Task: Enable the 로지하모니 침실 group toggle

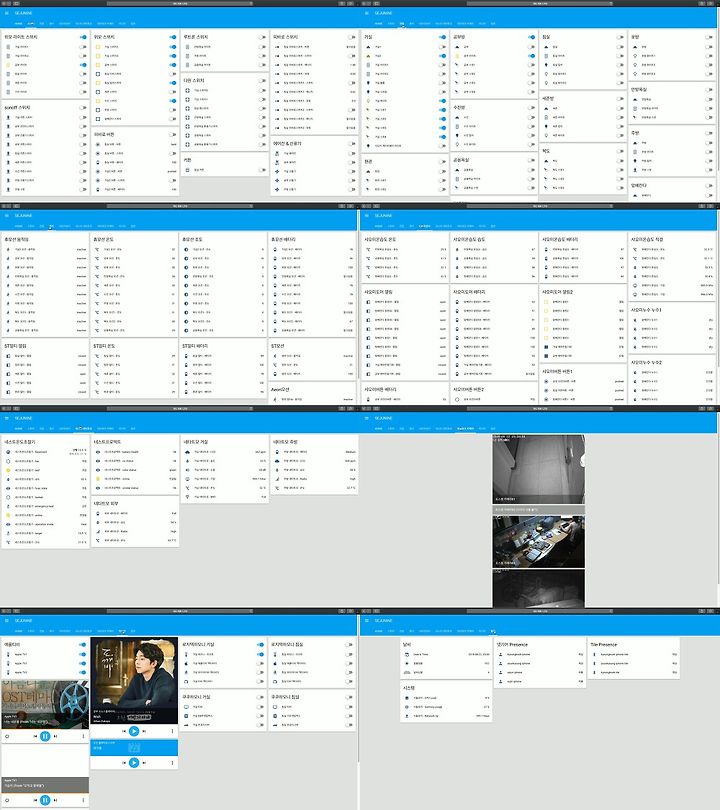Action: [350, 645]
